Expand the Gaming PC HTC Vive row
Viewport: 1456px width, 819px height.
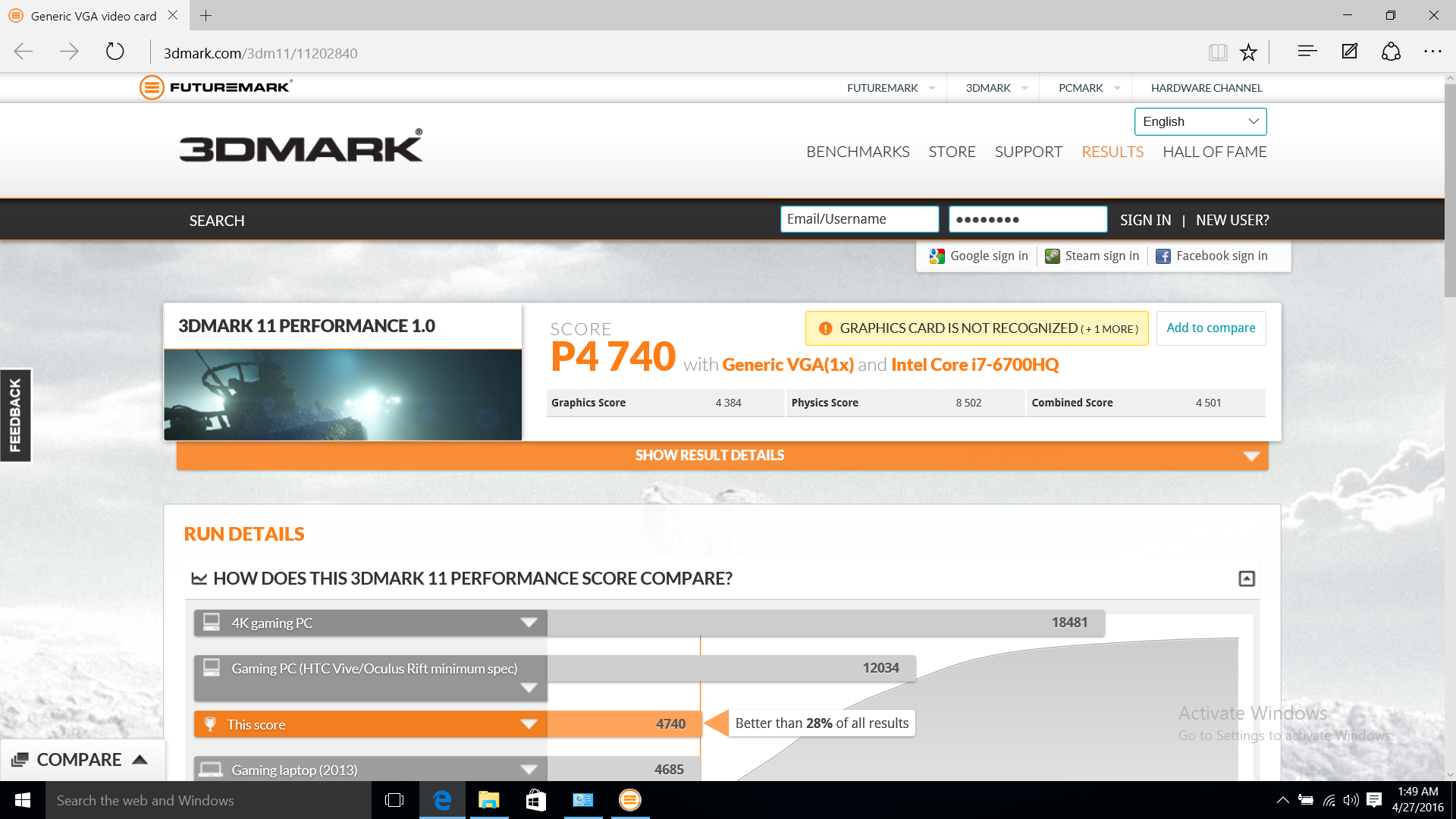[x=529, y=688]
